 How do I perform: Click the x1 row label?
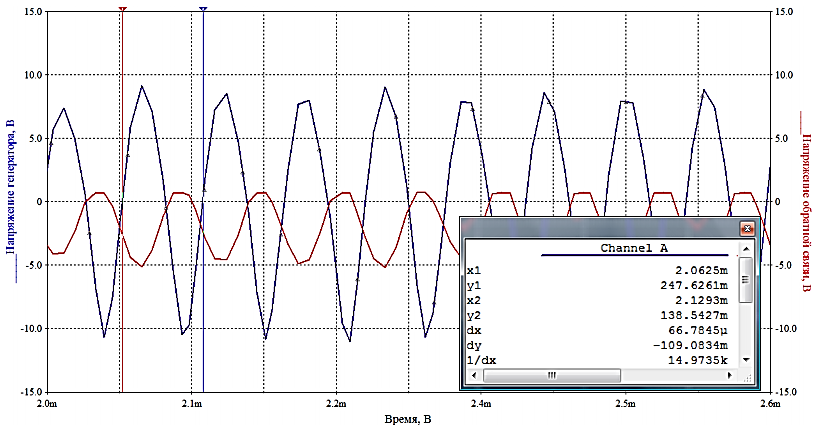pos(474,271)
